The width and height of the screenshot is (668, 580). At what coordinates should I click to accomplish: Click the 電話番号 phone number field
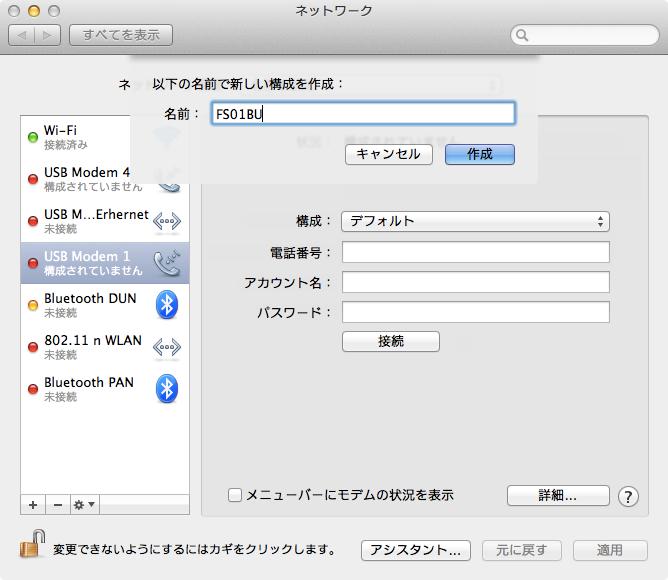(475, 252)
